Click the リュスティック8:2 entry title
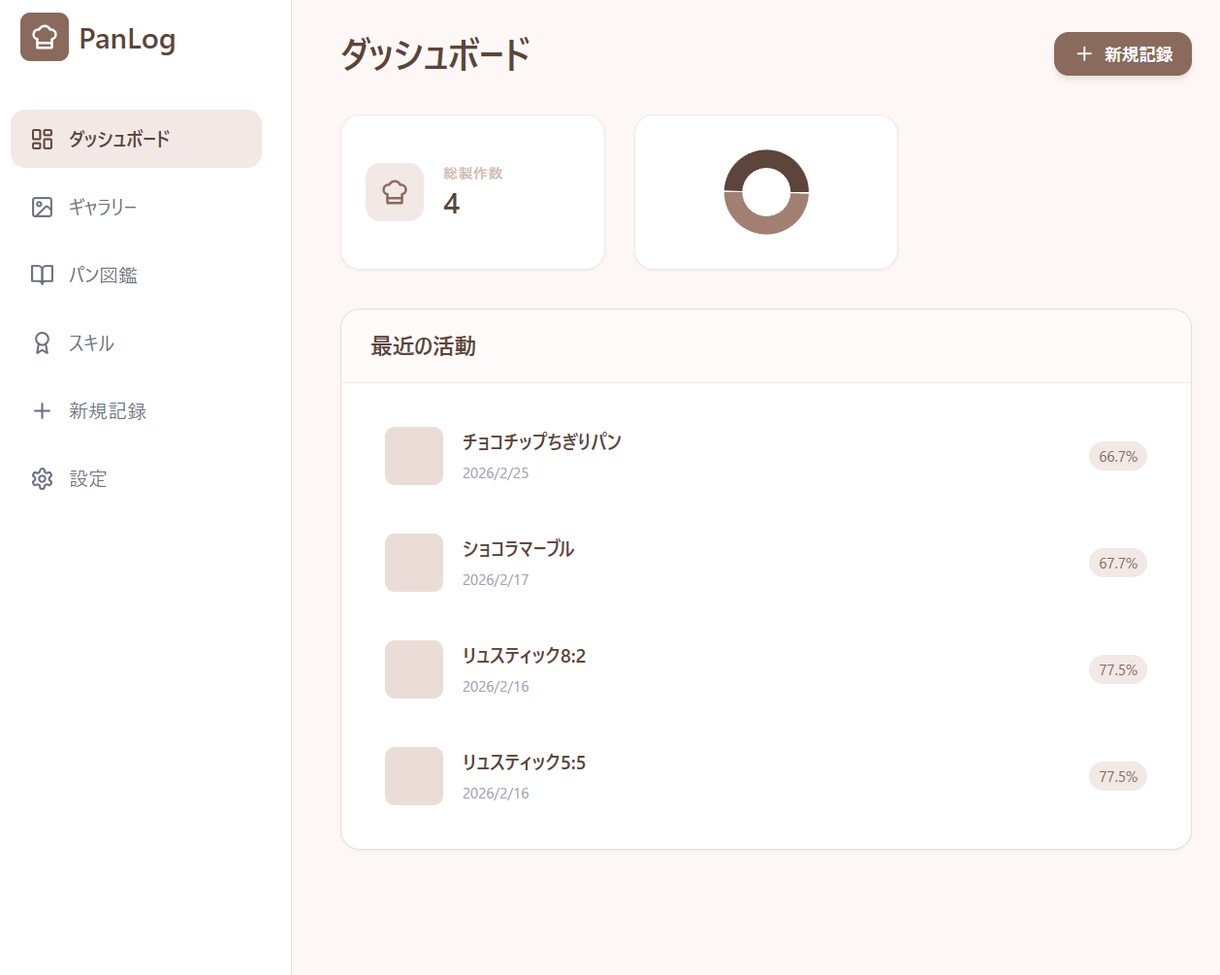This screenshot has width=1220, height=975. tap(524, 656)
